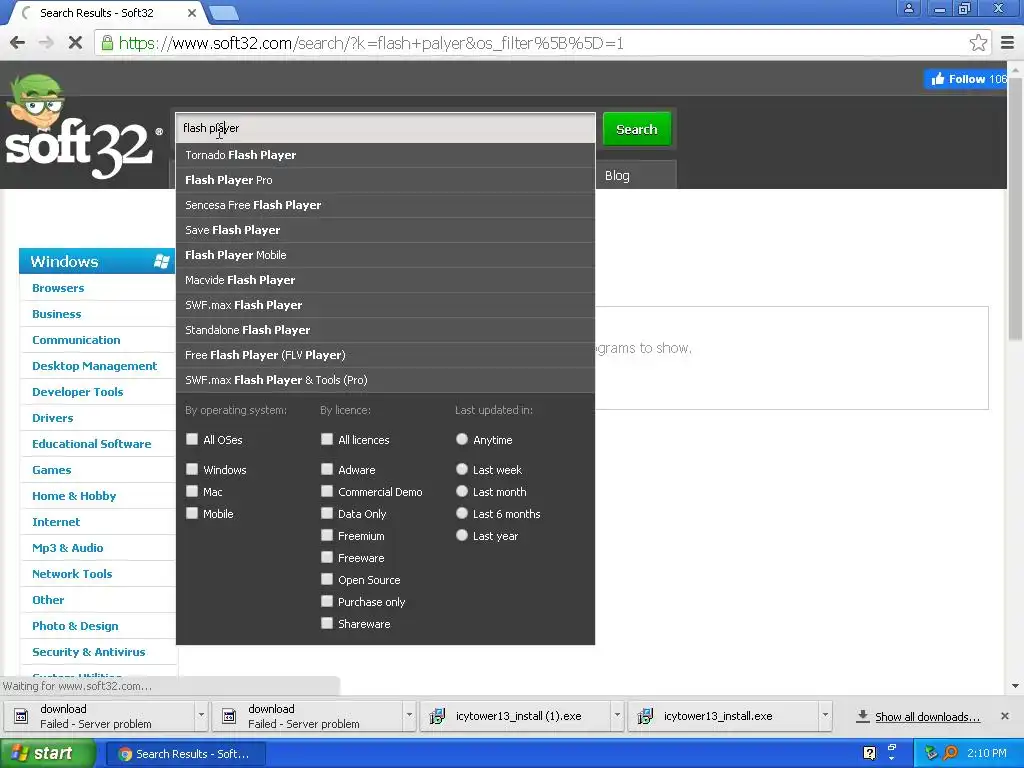Tick the Open Source checkbox
Image resolution: width=1024 pixels, height=768 pixels.
pos(327,579)
